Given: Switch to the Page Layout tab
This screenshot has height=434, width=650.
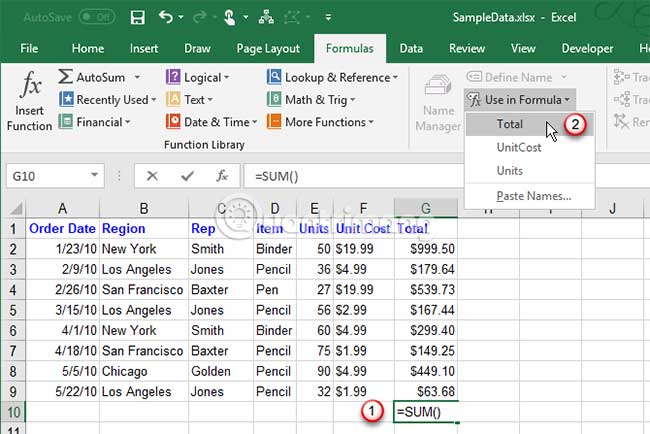Looking at the screenshot, I should point(268,48).
